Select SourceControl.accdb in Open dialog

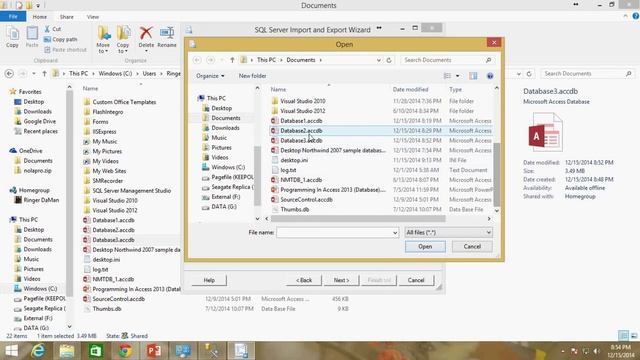(x=306, y=200)
